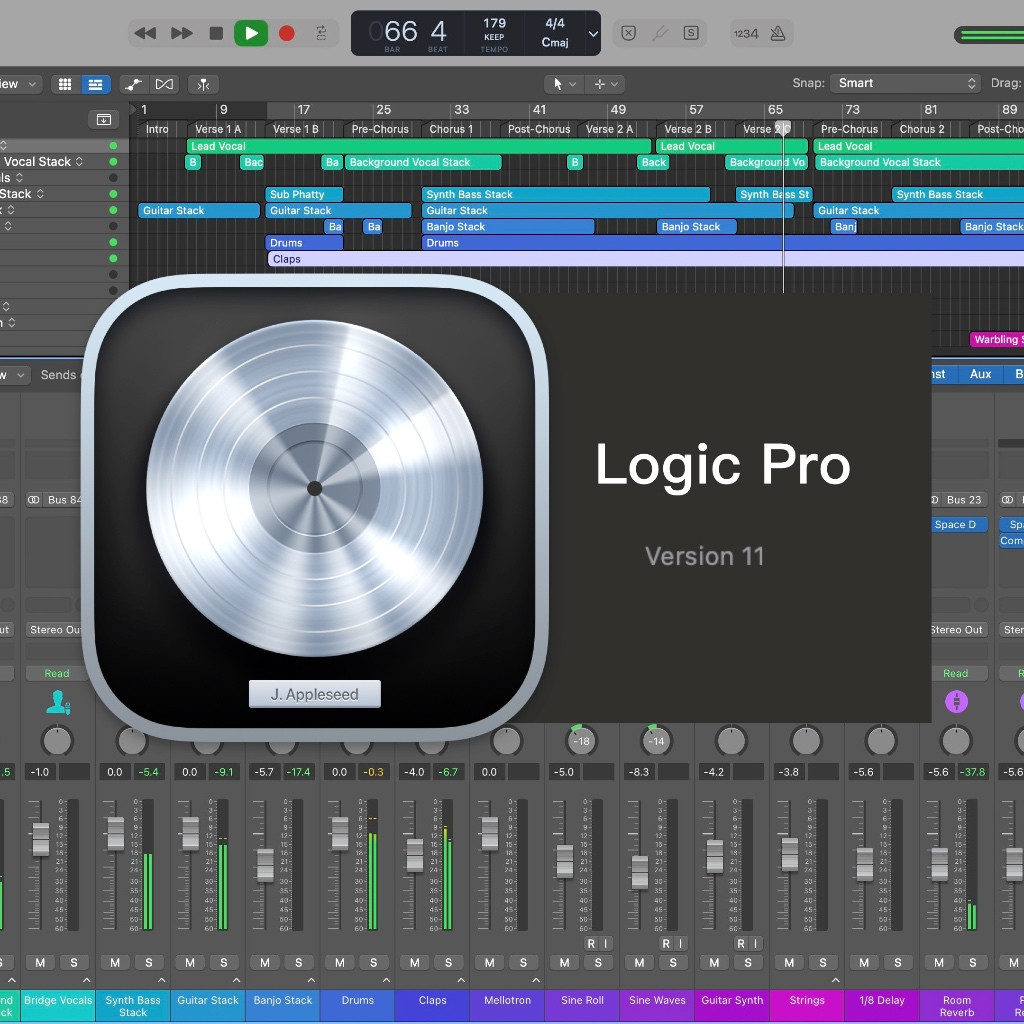This screenshot has height=1024, width=1024.
Task: Toggle the Catch Playhead icon
Action: coord(203,84)
